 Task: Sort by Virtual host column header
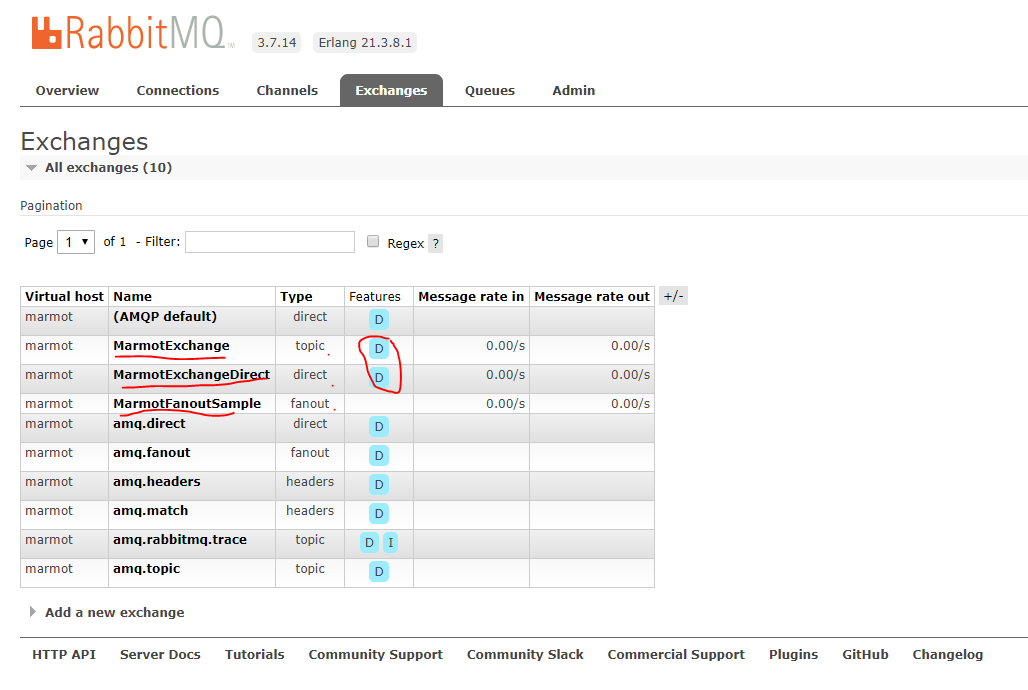(64, 296)
